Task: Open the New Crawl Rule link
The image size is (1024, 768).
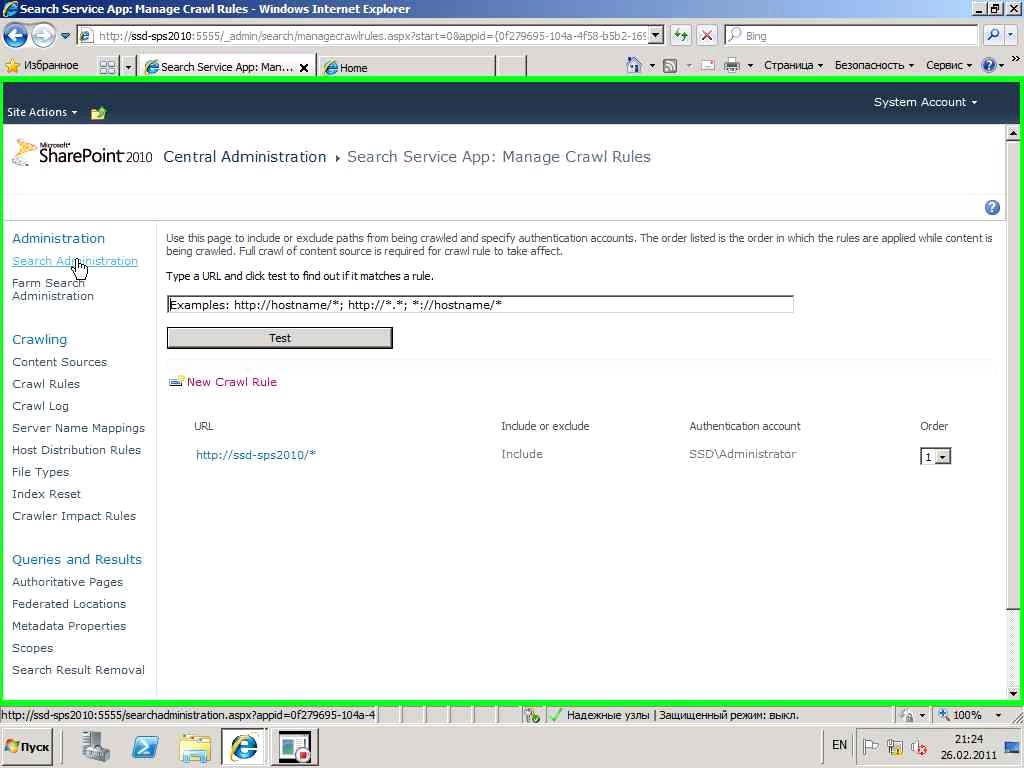Action: (x=231, y=382)
